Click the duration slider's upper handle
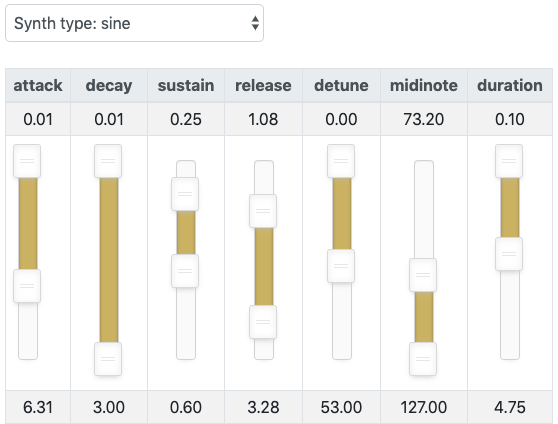558x424 pixels. point(509,161)
